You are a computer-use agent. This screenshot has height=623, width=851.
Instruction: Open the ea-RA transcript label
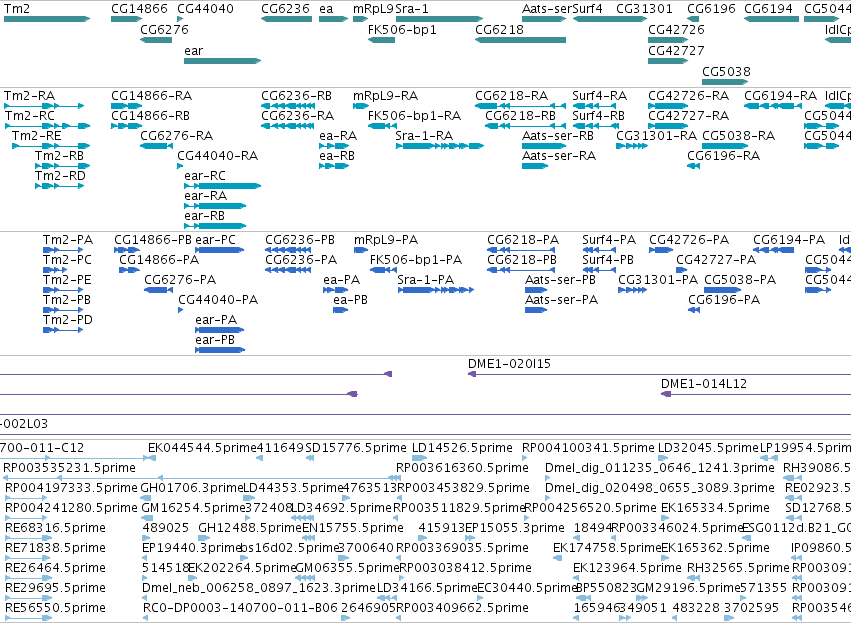click(x=338, y=136)
